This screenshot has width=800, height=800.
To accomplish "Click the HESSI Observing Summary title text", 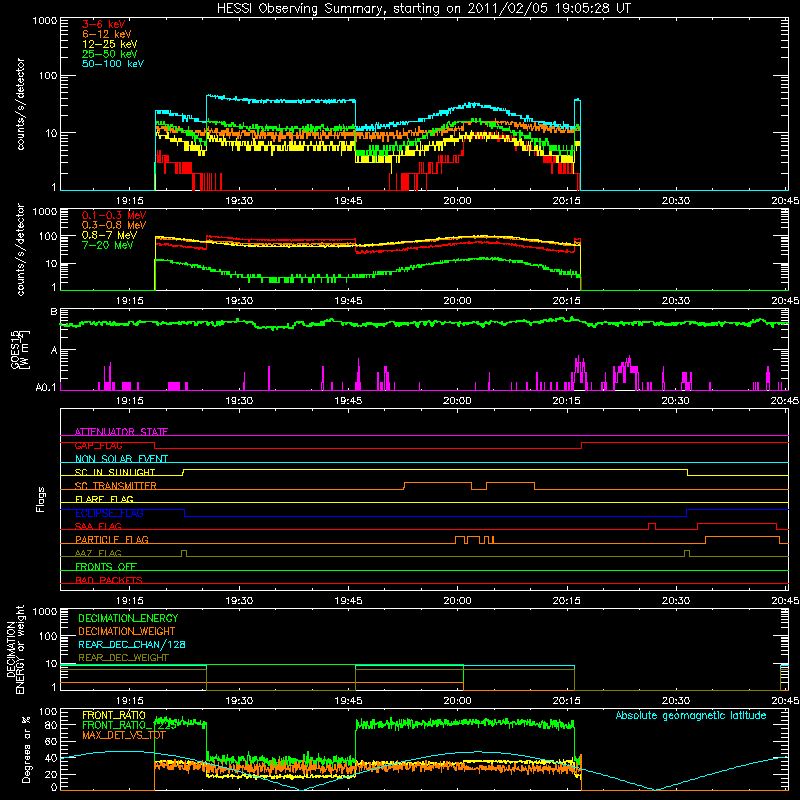I will point(424,9).
